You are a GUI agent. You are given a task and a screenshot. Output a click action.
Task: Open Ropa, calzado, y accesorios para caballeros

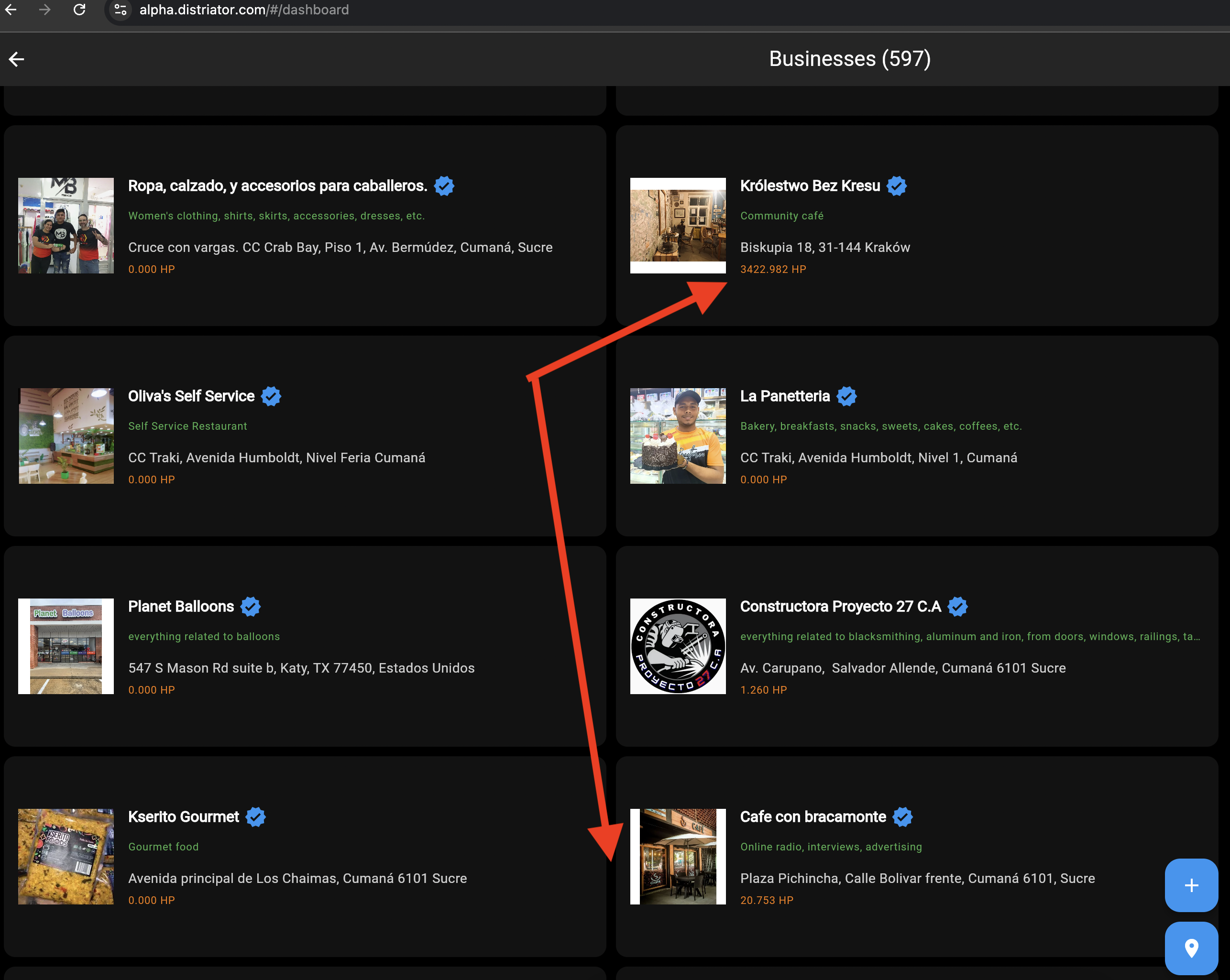[277, 186]
